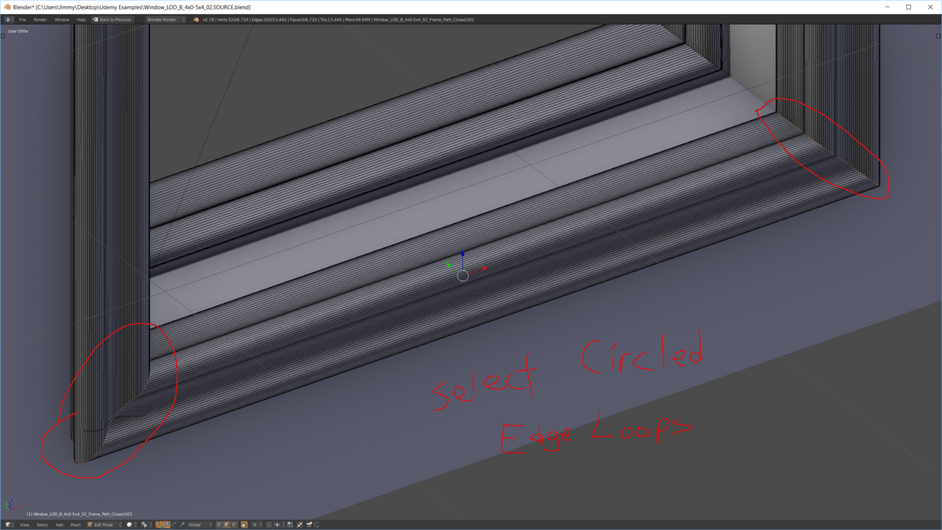The height and width of the screenshot is (530, 942).
Task: Open the pivot point selector
Action: coord(146,525)
